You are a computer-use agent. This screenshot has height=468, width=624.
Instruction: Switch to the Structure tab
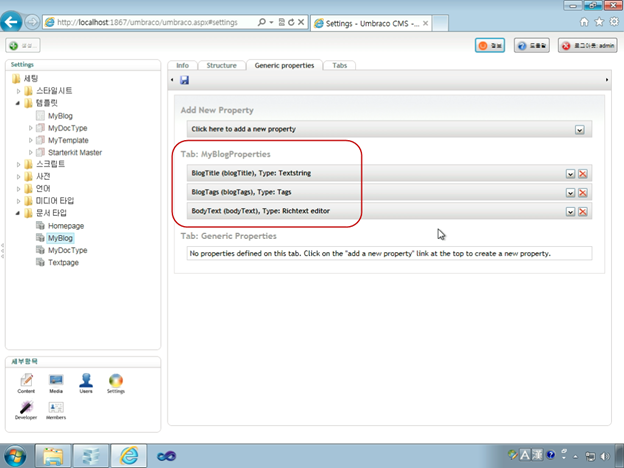tap(221, 65)
